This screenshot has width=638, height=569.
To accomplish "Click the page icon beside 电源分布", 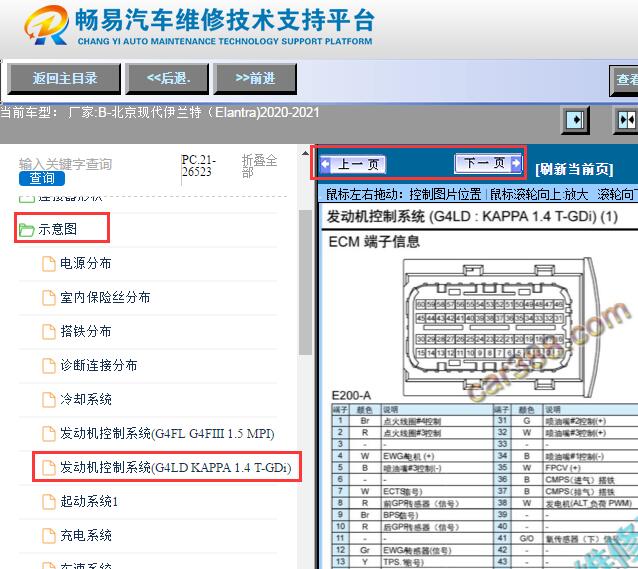I will coord(49,264).
